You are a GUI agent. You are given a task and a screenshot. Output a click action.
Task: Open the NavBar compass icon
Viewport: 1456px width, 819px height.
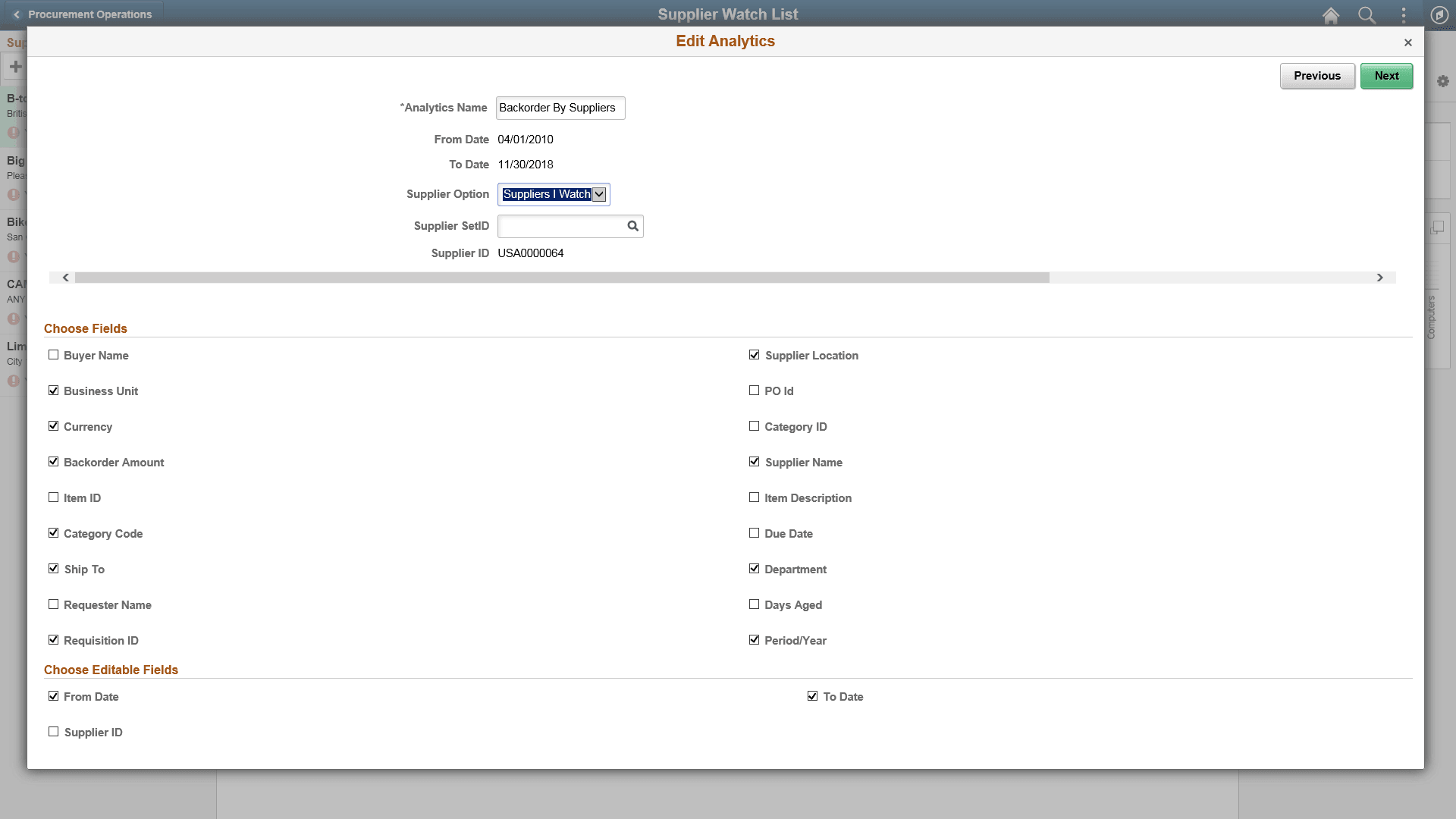pyautogui.click(x=1440, y=15)
